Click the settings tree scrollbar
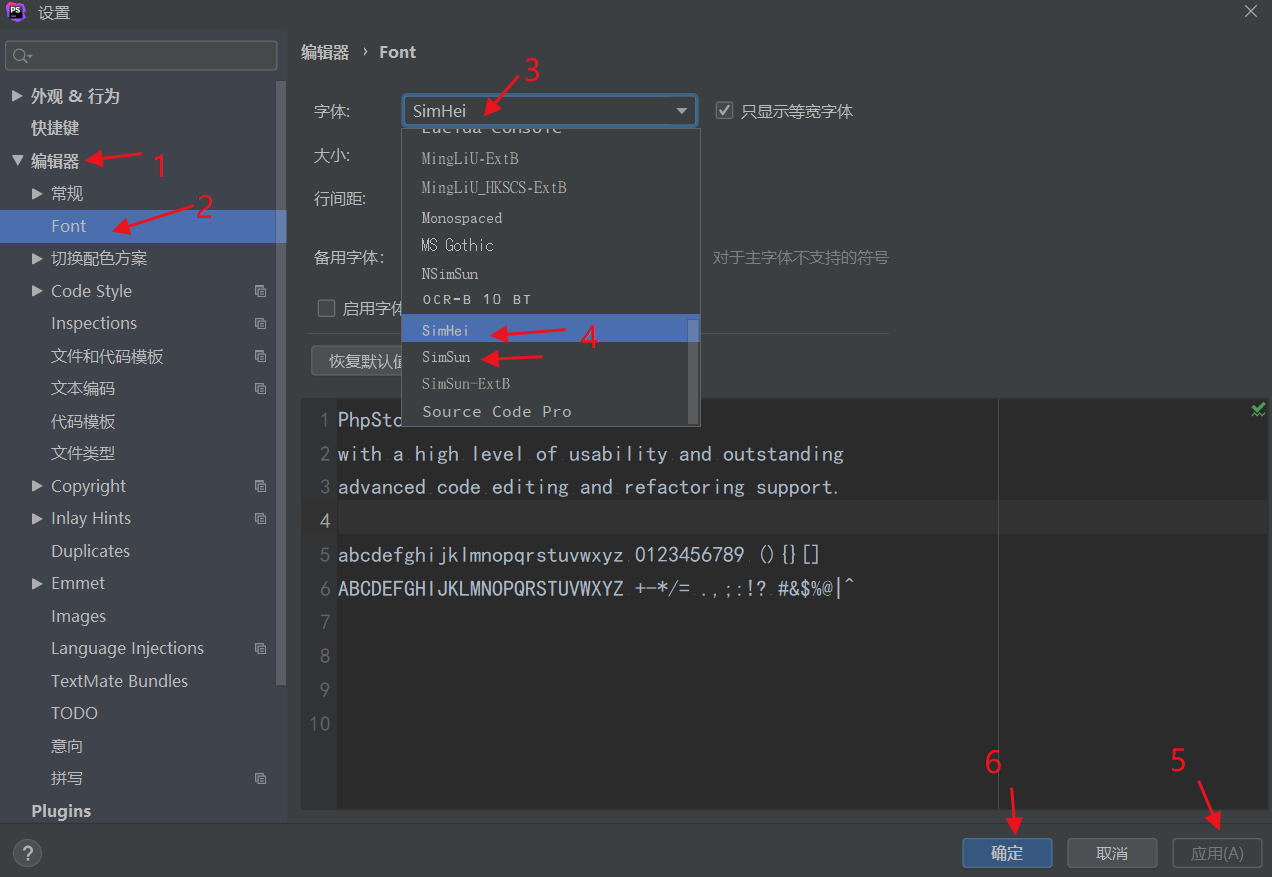Image resolution: width=1272 pixels, height=877 pixels. pos(282,385)
